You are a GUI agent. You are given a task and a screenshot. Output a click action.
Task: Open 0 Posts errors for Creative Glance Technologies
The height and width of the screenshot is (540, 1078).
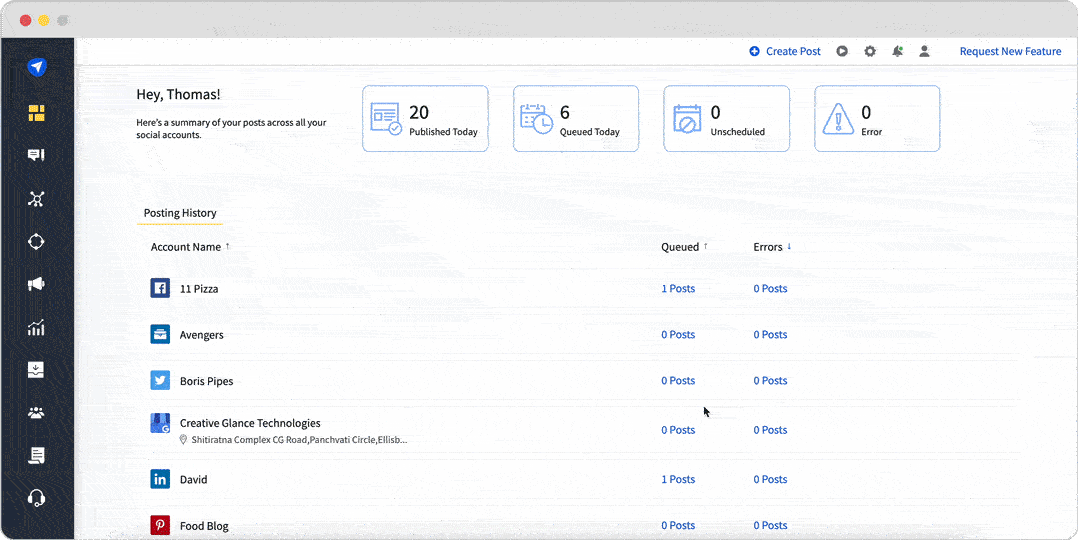tap(770, 430)
